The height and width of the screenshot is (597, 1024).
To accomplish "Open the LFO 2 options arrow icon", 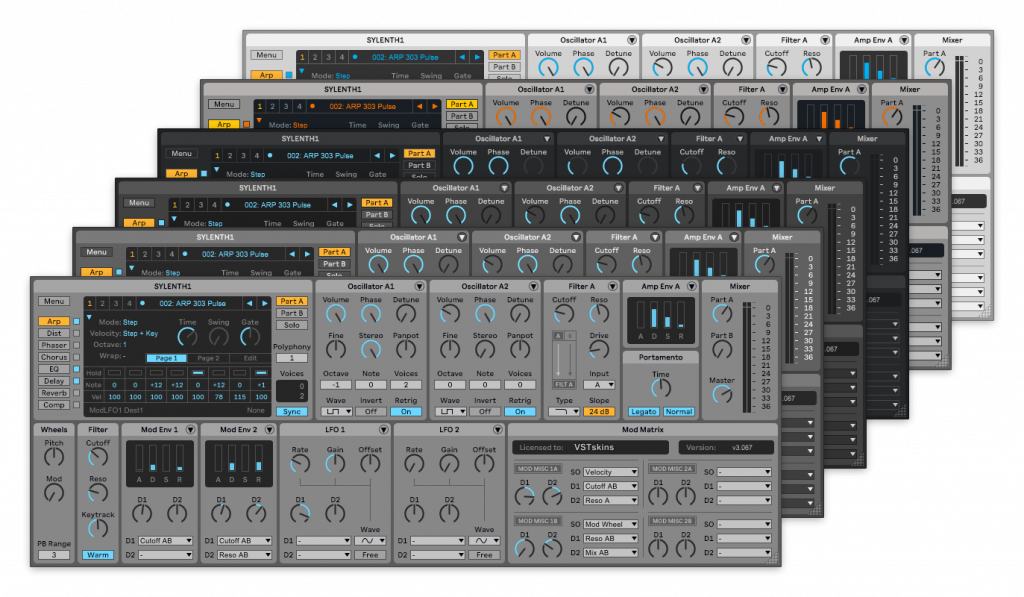I will click(496, 429).
